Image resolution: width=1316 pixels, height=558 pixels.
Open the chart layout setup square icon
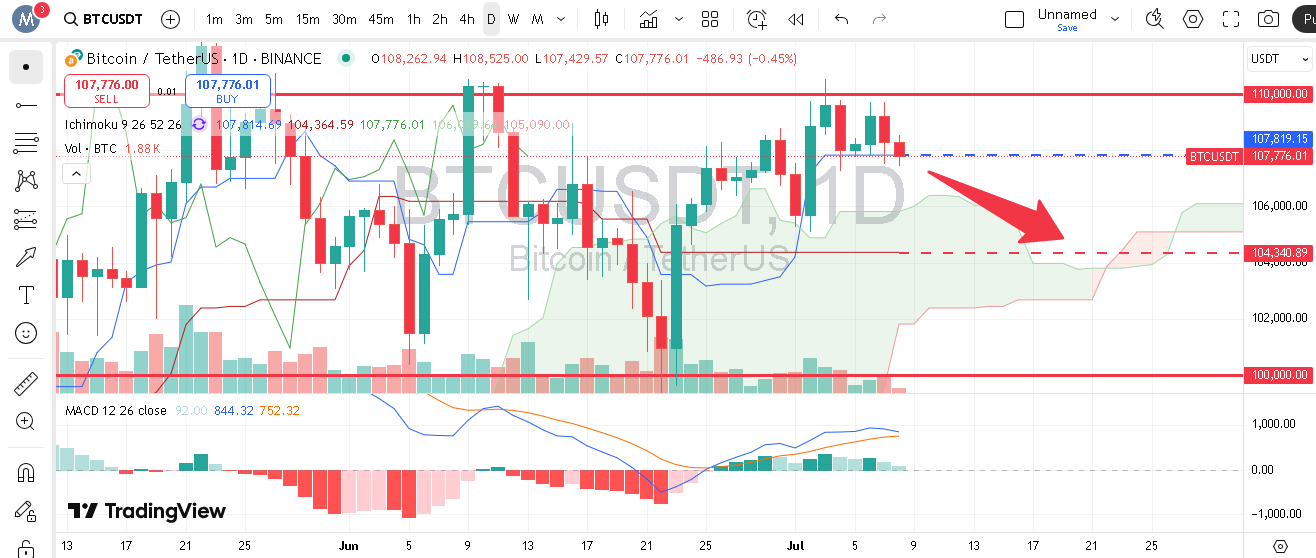point(1015,19)
